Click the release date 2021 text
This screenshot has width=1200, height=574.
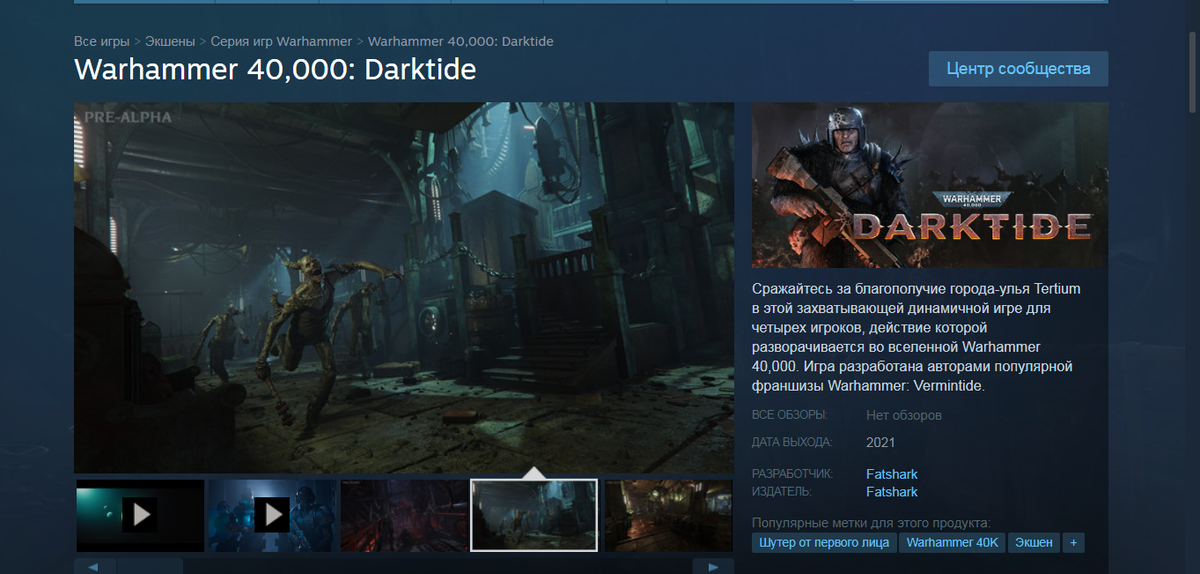point(880,442)
